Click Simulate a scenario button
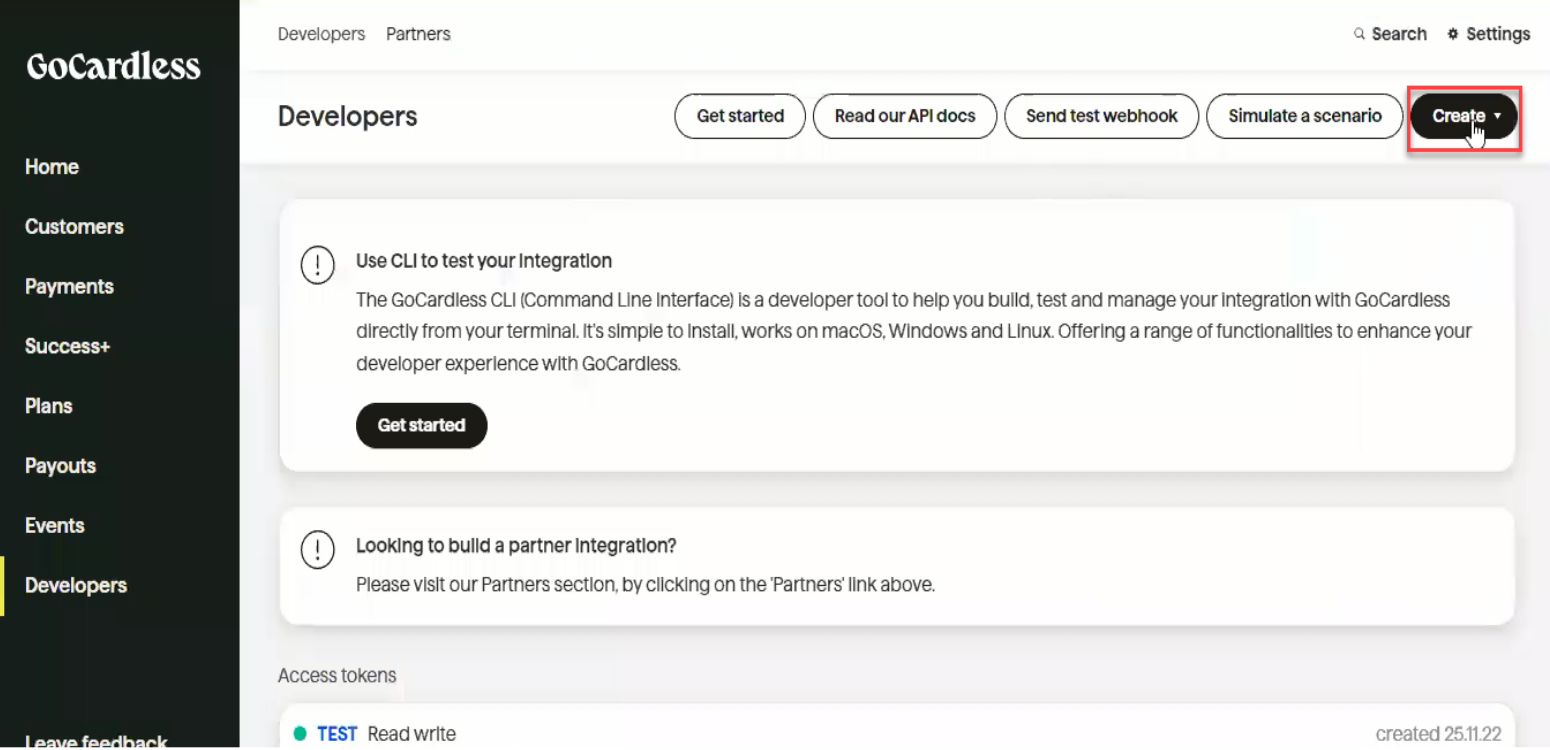1550x750 pixels. click(1305, 116)
